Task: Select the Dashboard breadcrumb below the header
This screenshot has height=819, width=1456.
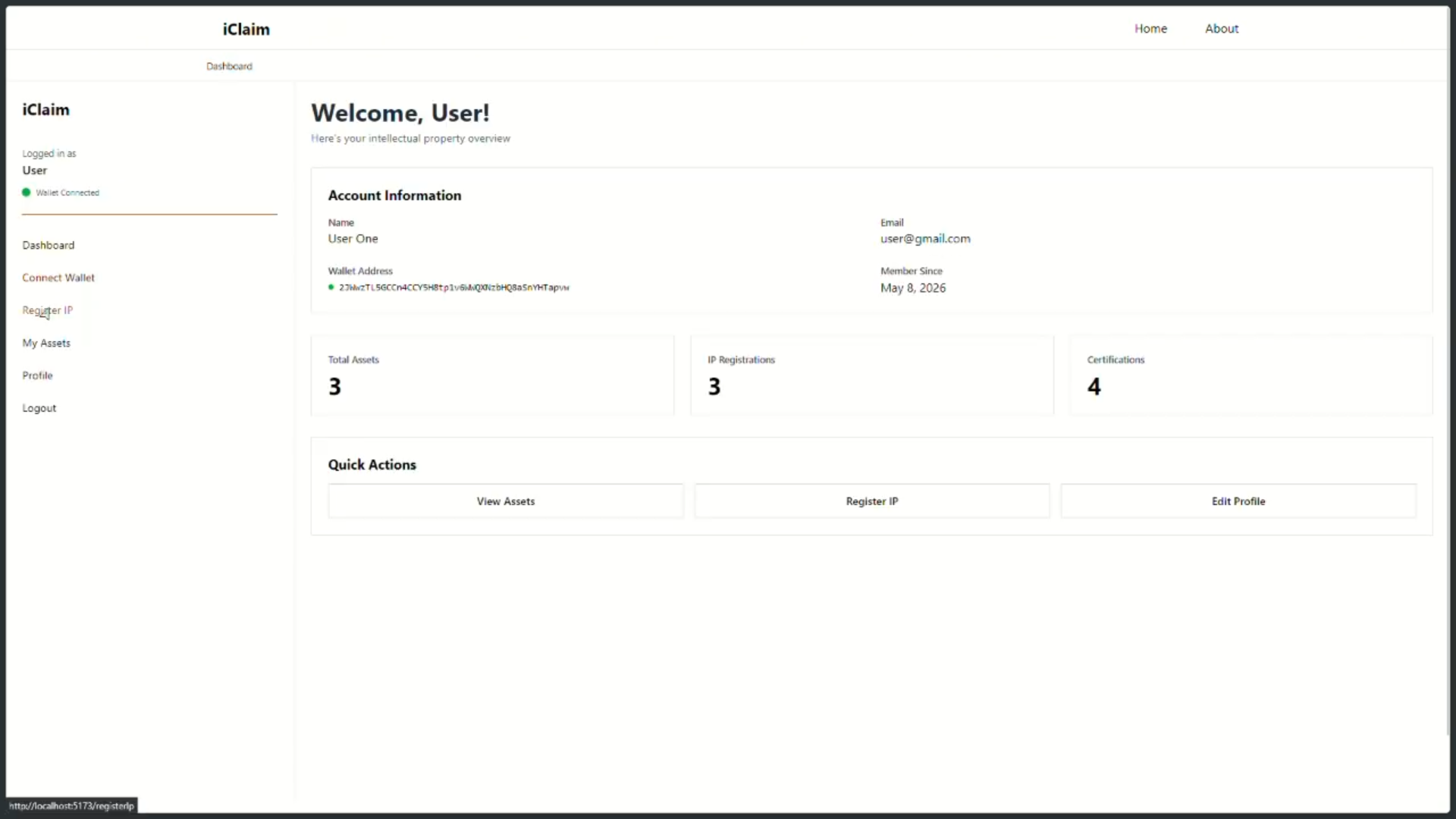Action: (229, 67)
